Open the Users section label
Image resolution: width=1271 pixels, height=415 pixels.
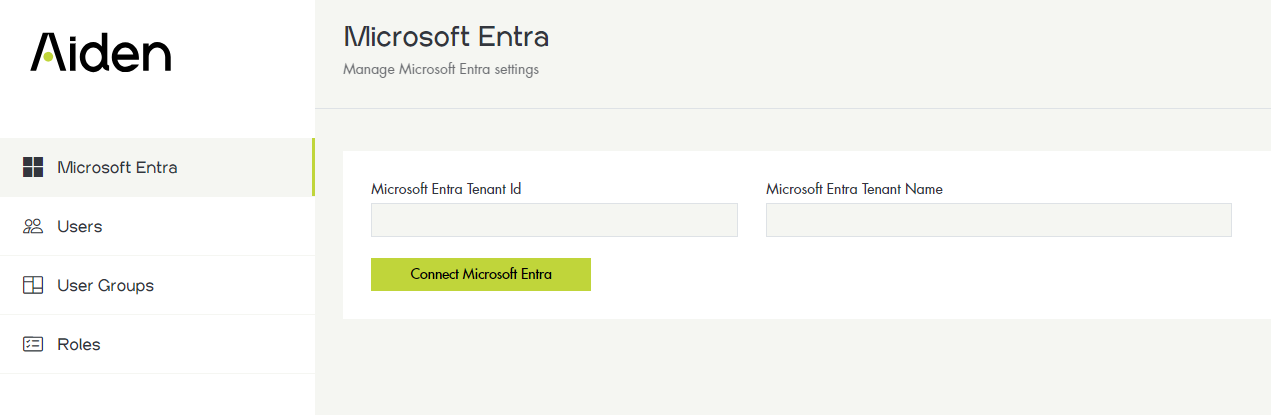[x=80, y=226]
